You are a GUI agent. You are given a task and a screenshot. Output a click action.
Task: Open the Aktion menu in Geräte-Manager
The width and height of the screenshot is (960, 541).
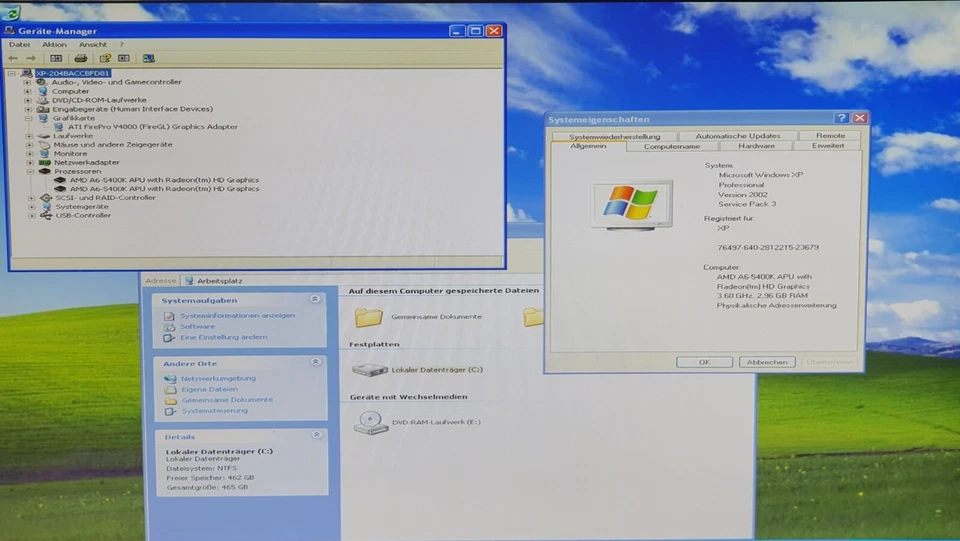pos(54,45)
